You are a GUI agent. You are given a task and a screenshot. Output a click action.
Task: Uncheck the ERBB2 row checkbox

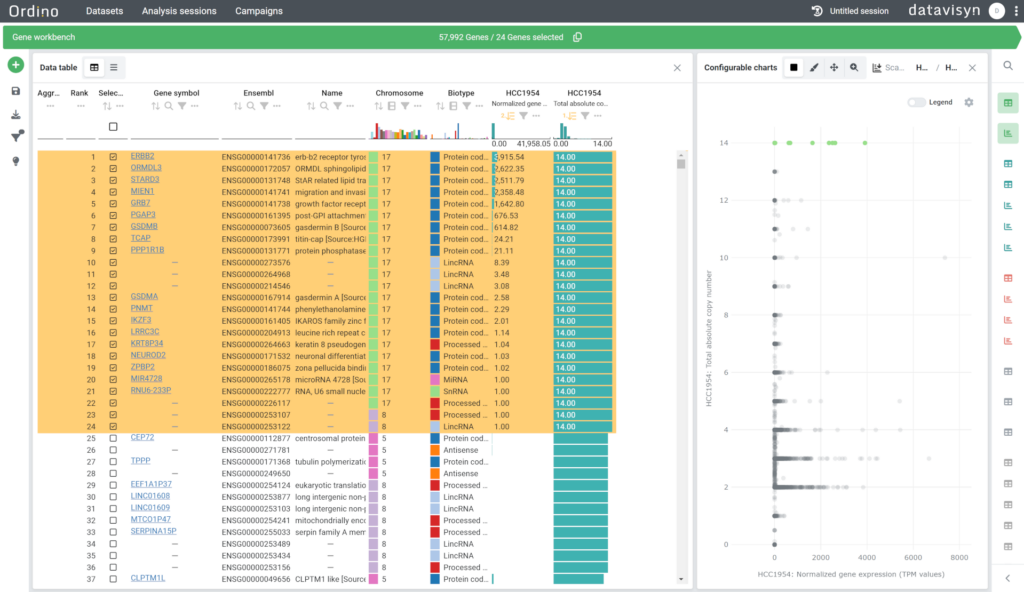113,157
